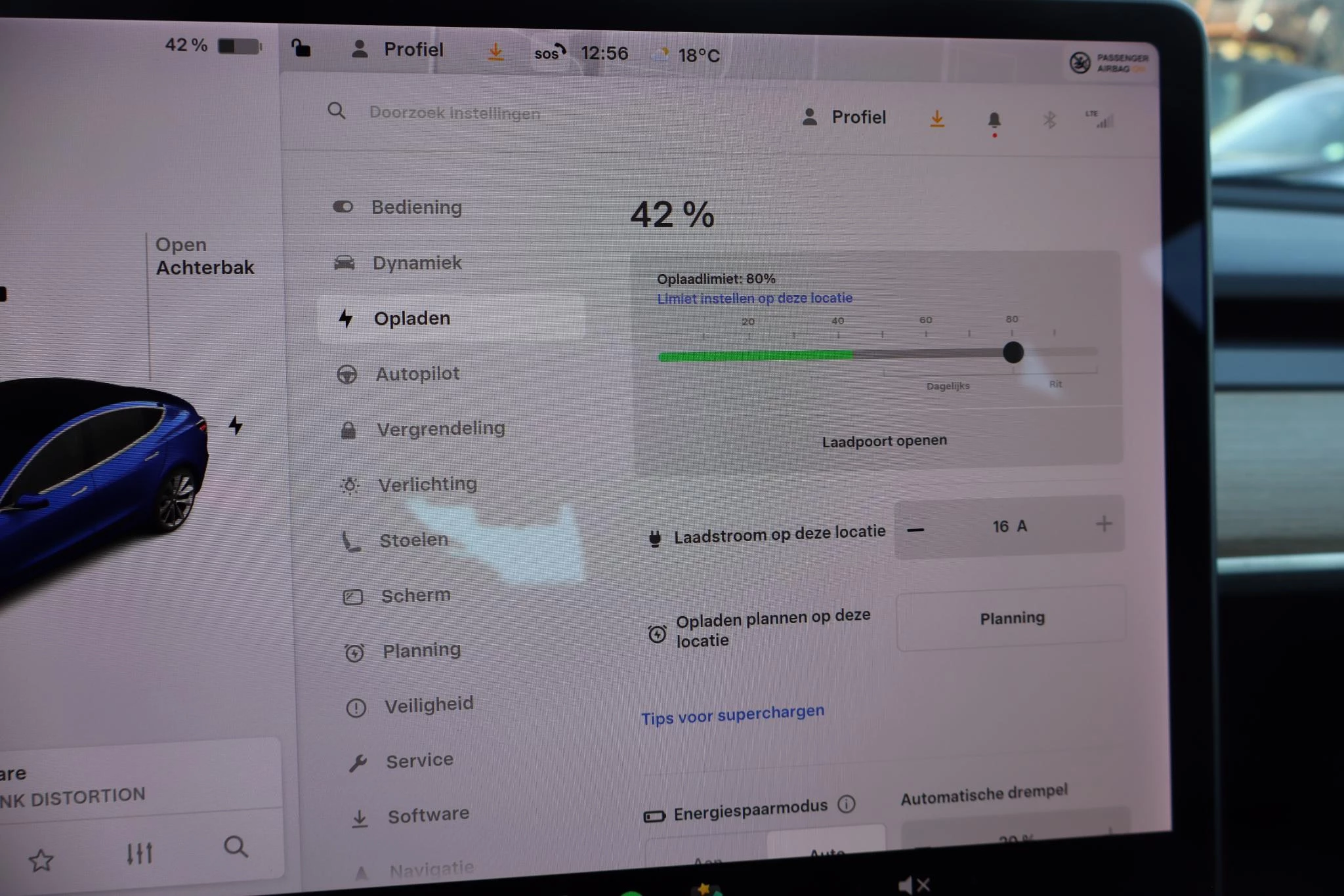The height and width of the screenshot is (896, 1344).
Task: Tap the unlocked padlock icon in top bar
Action: (301, 48)
